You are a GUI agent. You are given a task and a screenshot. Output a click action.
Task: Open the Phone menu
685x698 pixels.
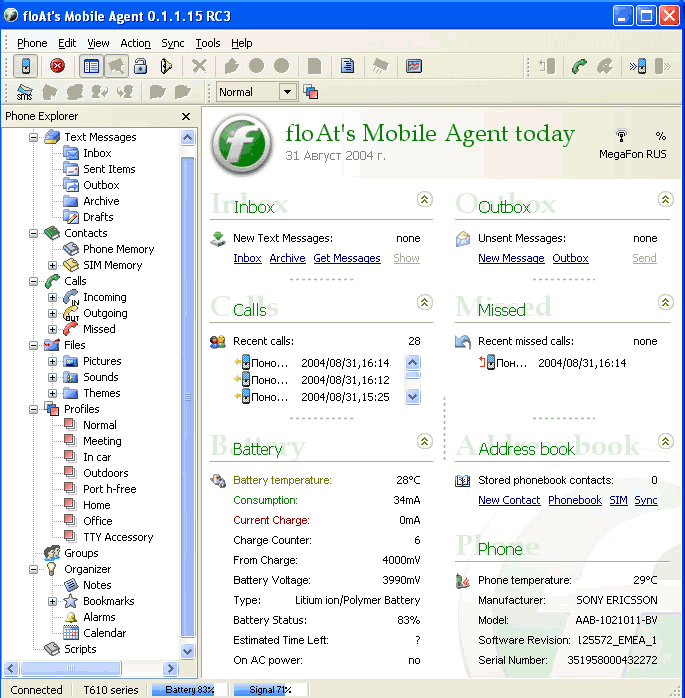tap(32, 43)
